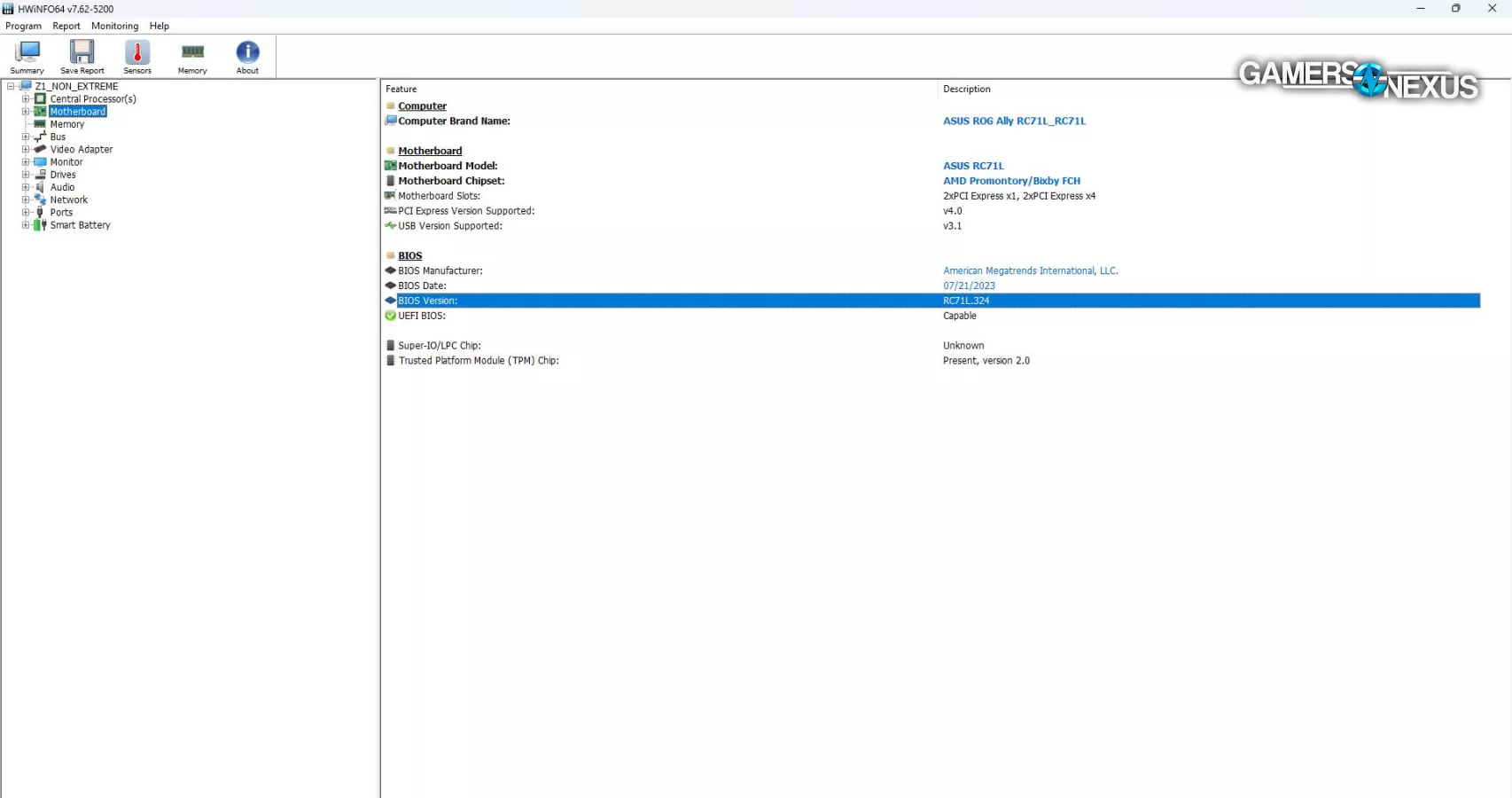Click the Feature column header
This screenshot has width=1512, height=798.
[401, 90]
